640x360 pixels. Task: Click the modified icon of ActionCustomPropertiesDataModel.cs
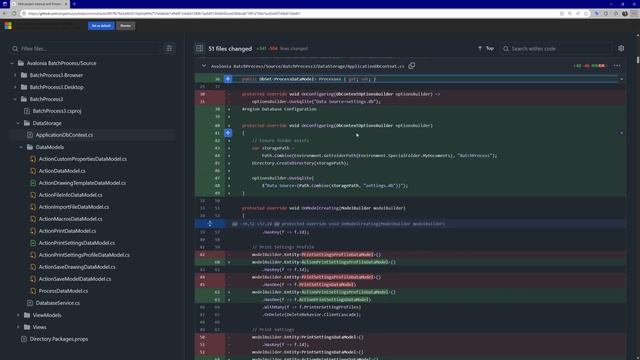click(x=33, y=159)
